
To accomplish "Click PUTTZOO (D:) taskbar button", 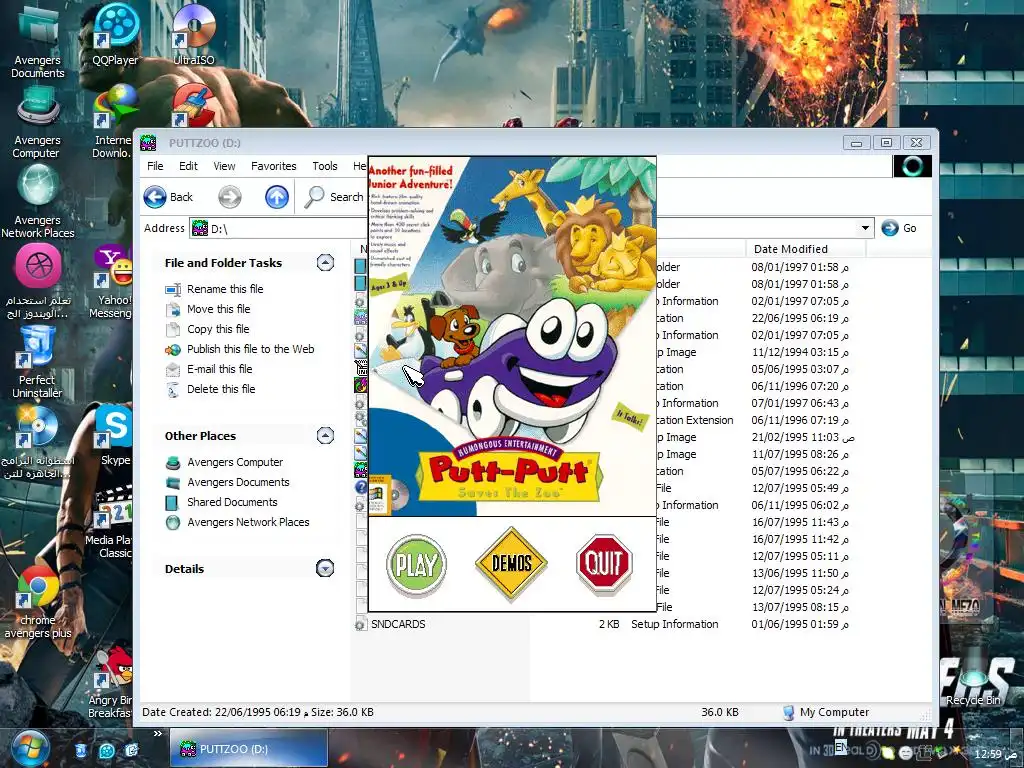I will [249, 749].
